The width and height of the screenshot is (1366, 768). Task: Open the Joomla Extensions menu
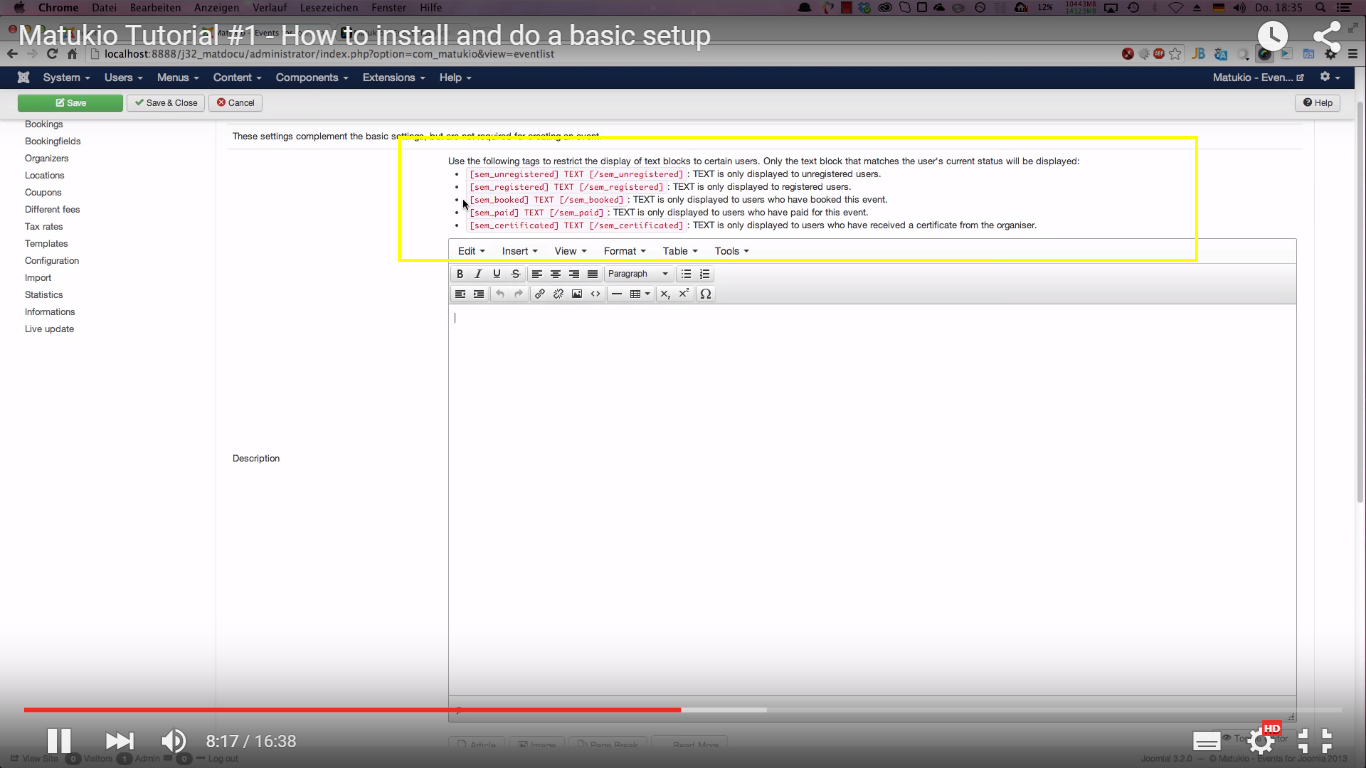tap(394, 78)
